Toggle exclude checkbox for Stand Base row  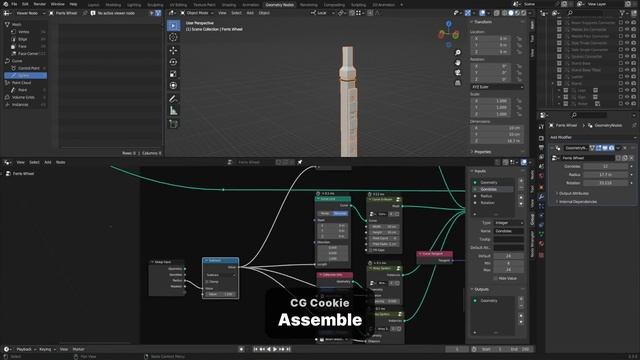coord(621,63)
